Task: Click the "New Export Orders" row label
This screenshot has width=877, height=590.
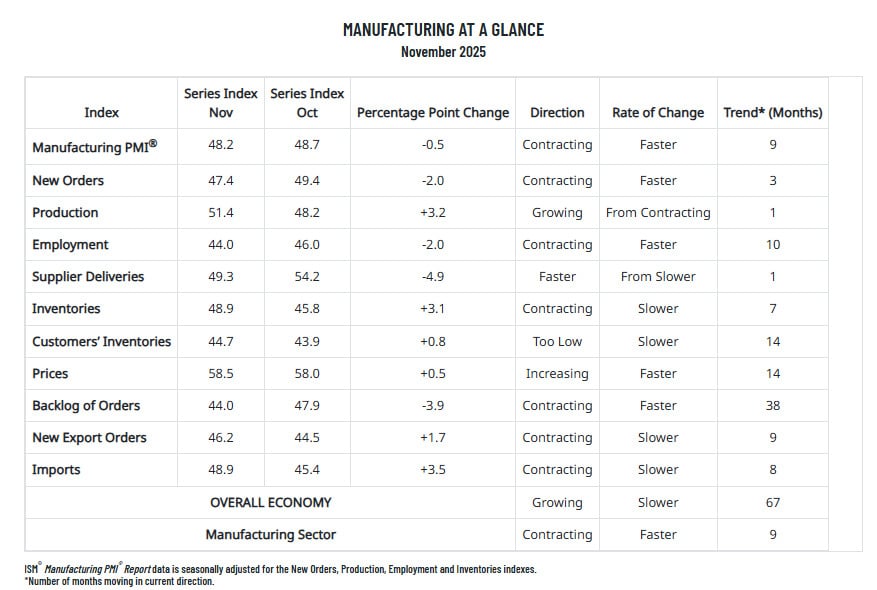Action: click(89, 438)
